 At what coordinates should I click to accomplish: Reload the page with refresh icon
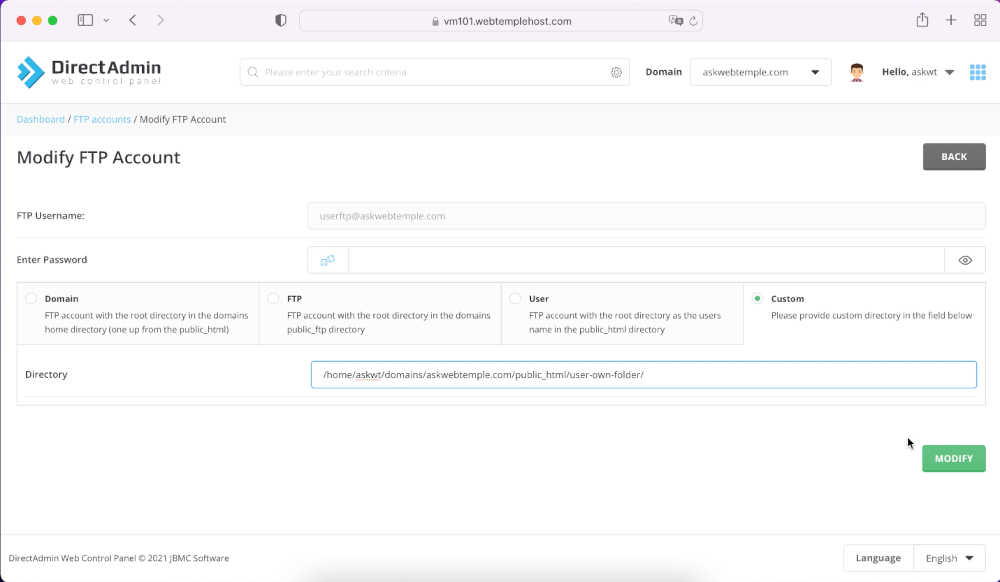click(693, 21)
